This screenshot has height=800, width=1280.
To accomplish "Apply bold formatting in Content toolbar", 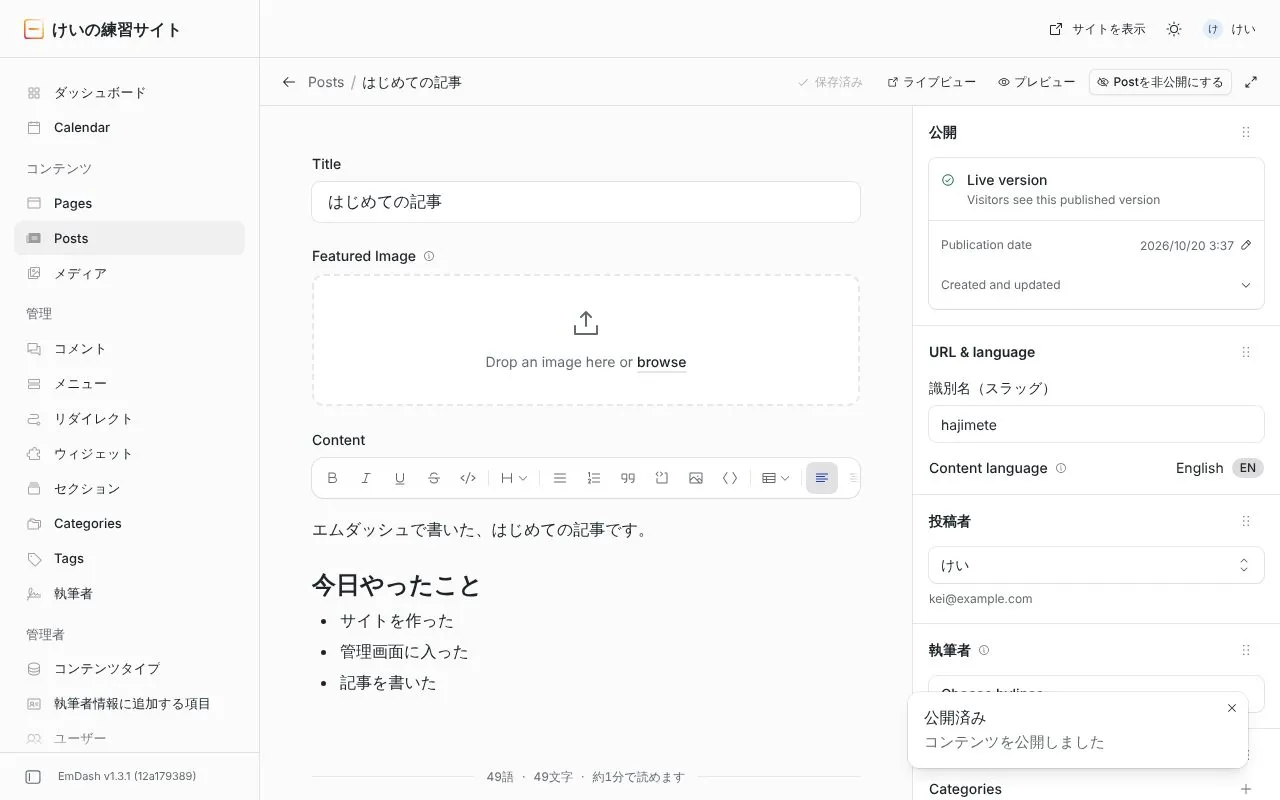I will tap(332, 478).
